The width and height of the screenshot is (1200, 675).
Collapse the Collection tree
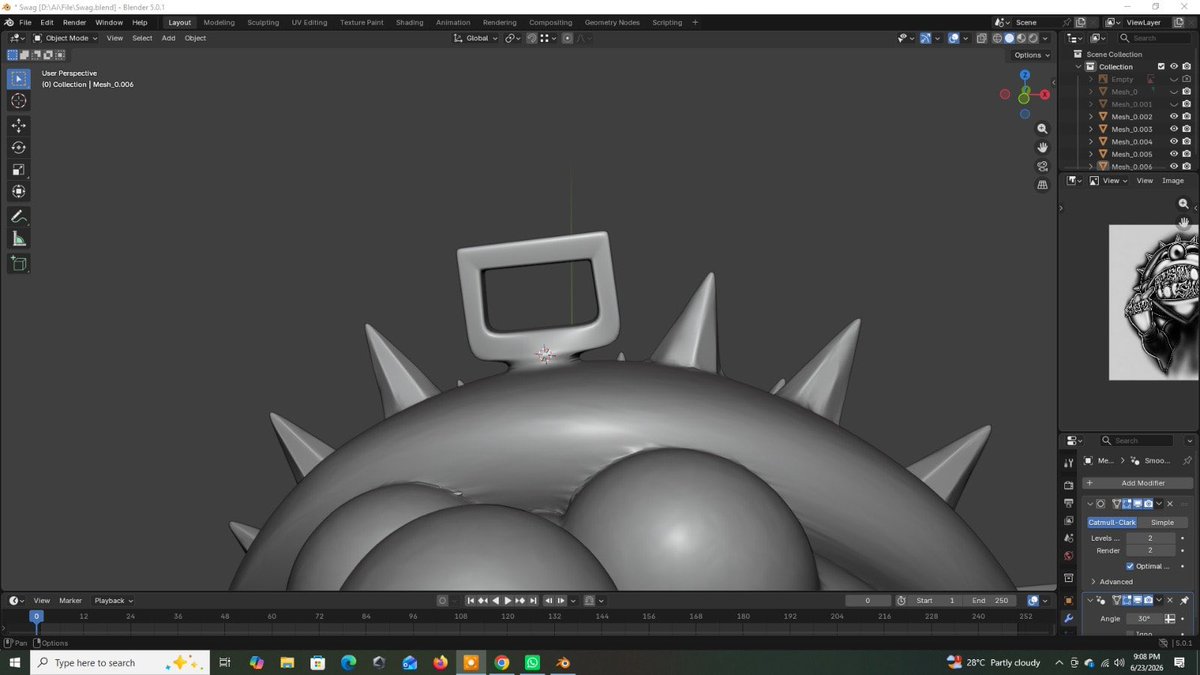(x=1079, y=67)
